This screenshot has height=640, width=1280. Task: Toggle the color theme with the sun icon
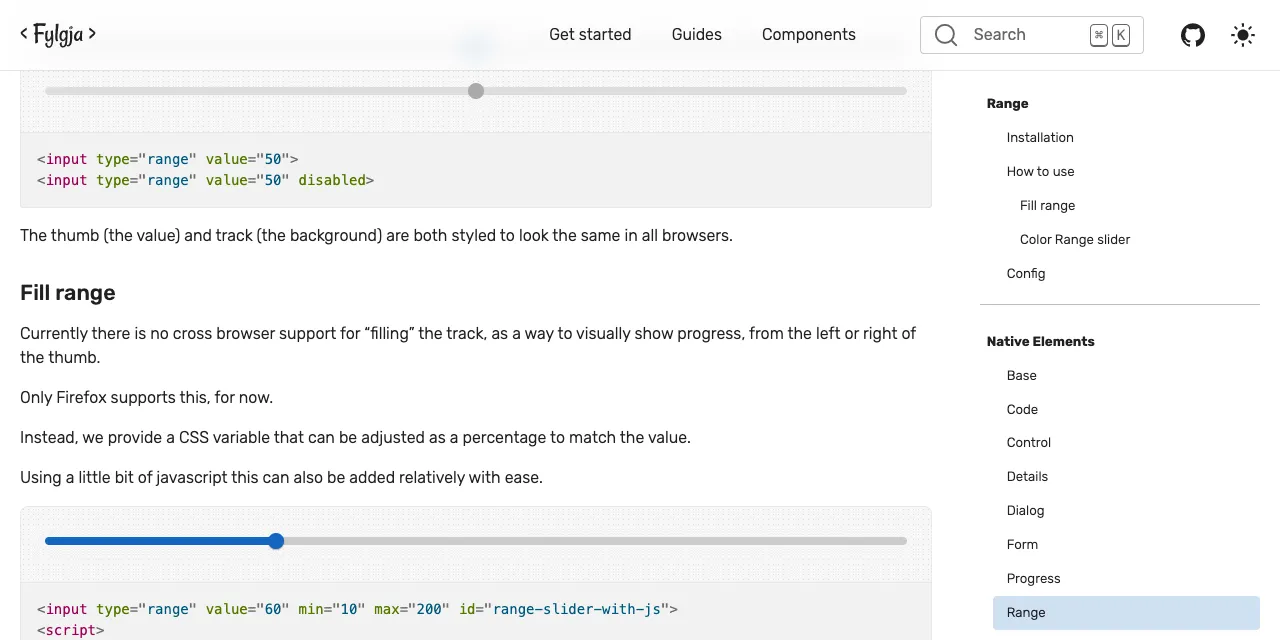pos(1242,35)
